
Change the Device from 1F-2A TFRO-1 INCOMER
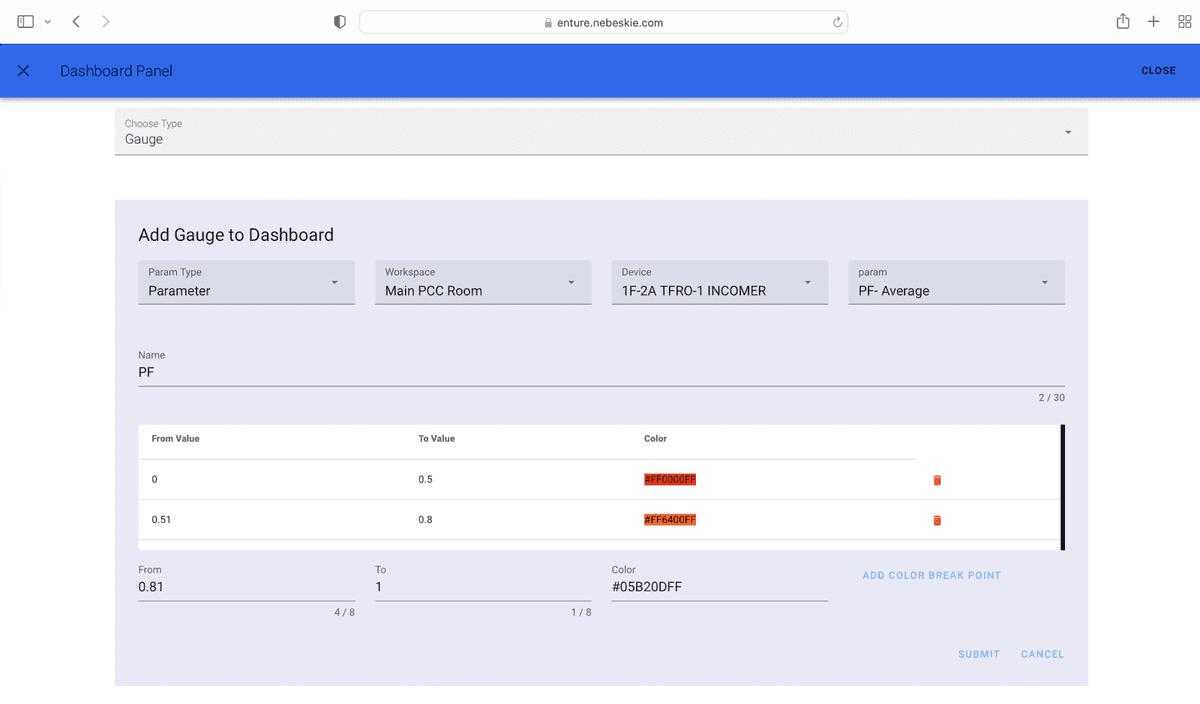808,282
